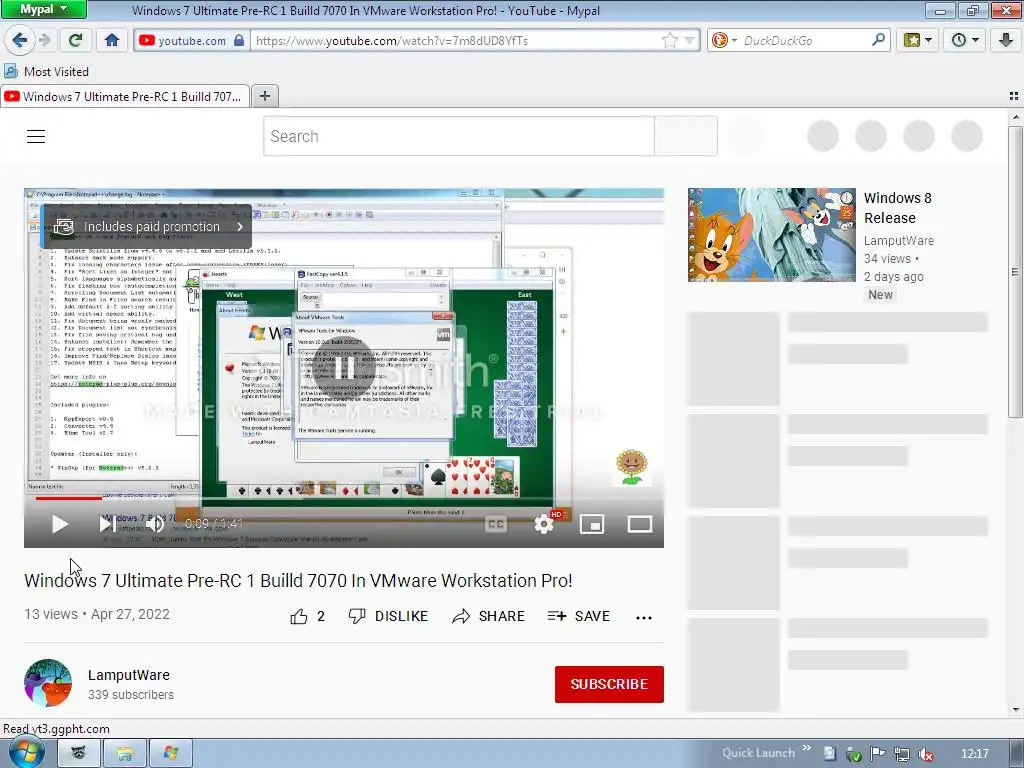Click the scrollbar down arrow

(x=1015, y=709)
